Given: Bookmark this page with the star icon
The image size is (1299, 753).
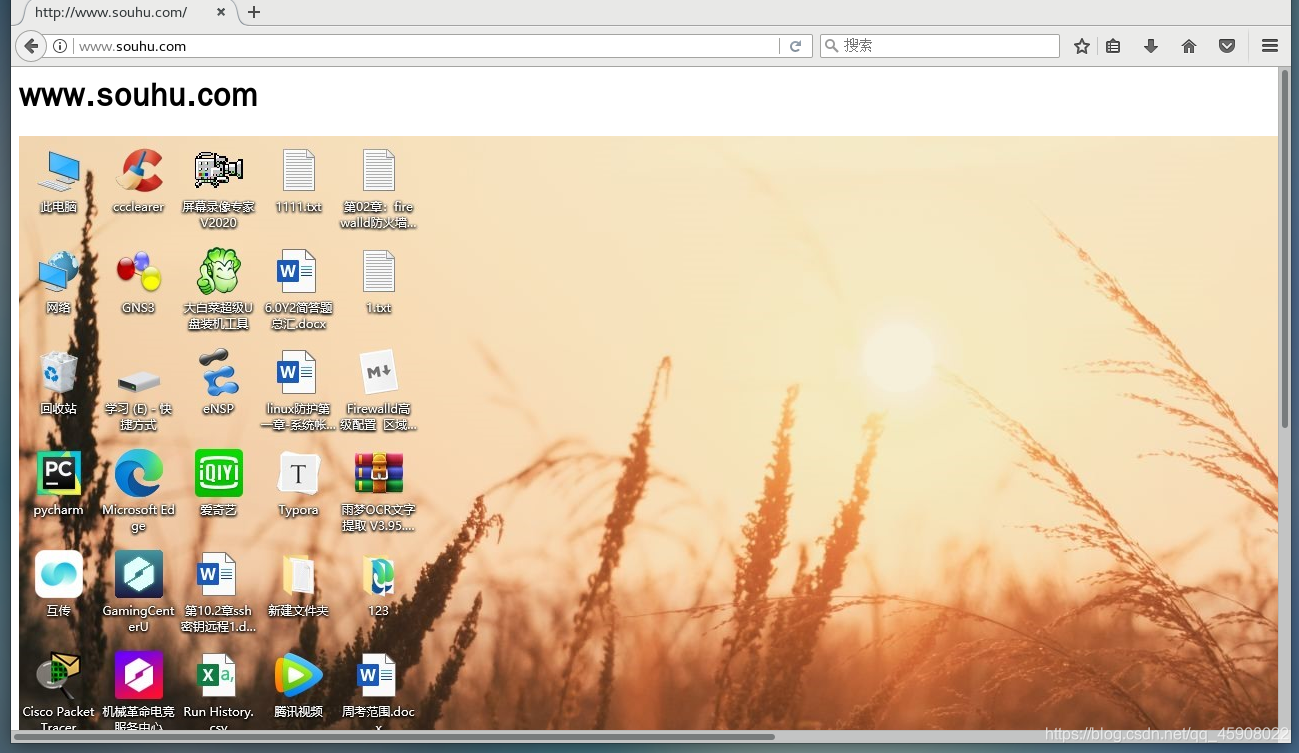Looking at the screenshot, I should [1082, 46].
